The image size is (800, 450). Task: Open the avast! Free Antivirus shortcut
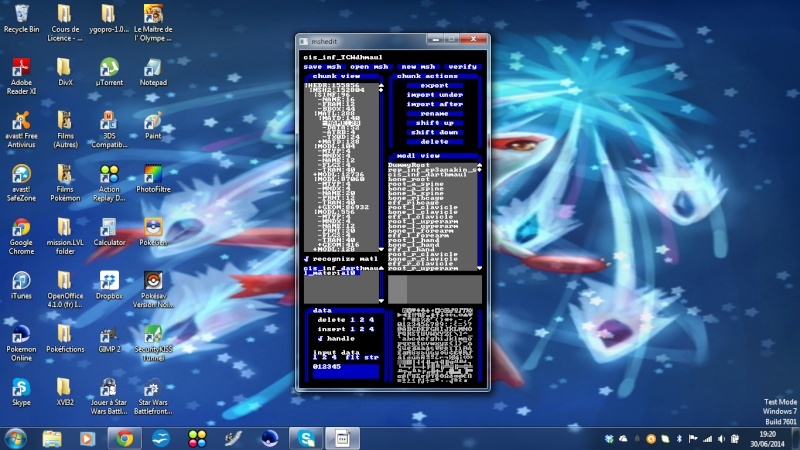(21, 130)
